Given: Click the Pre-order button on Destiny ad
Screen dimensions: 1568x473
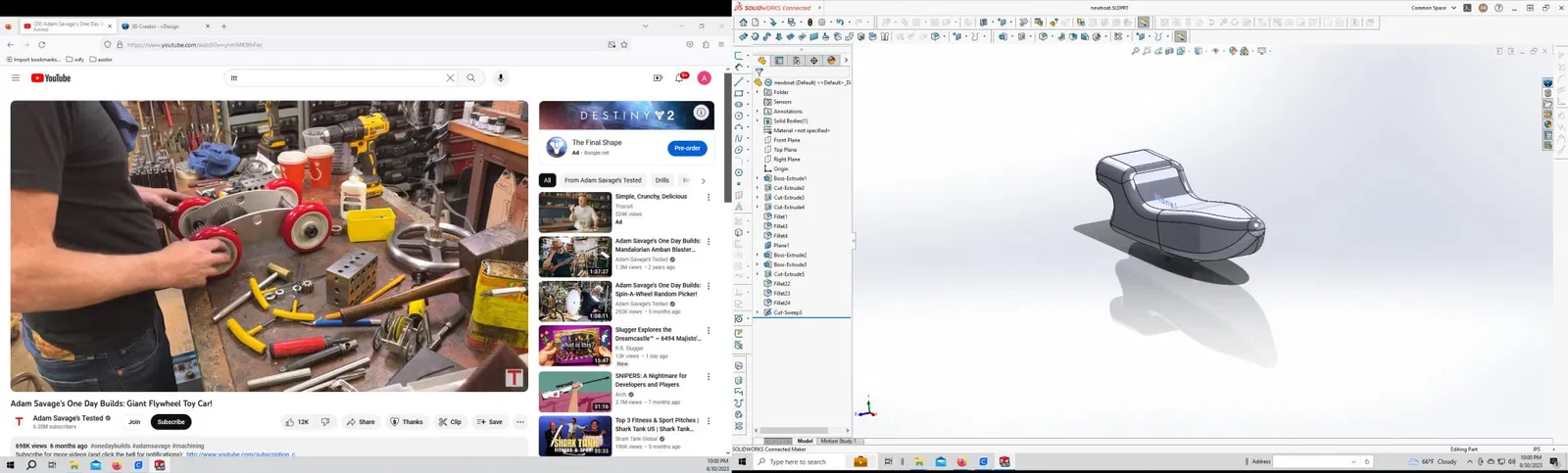Looking at the screenshot, I should (687, 148).
